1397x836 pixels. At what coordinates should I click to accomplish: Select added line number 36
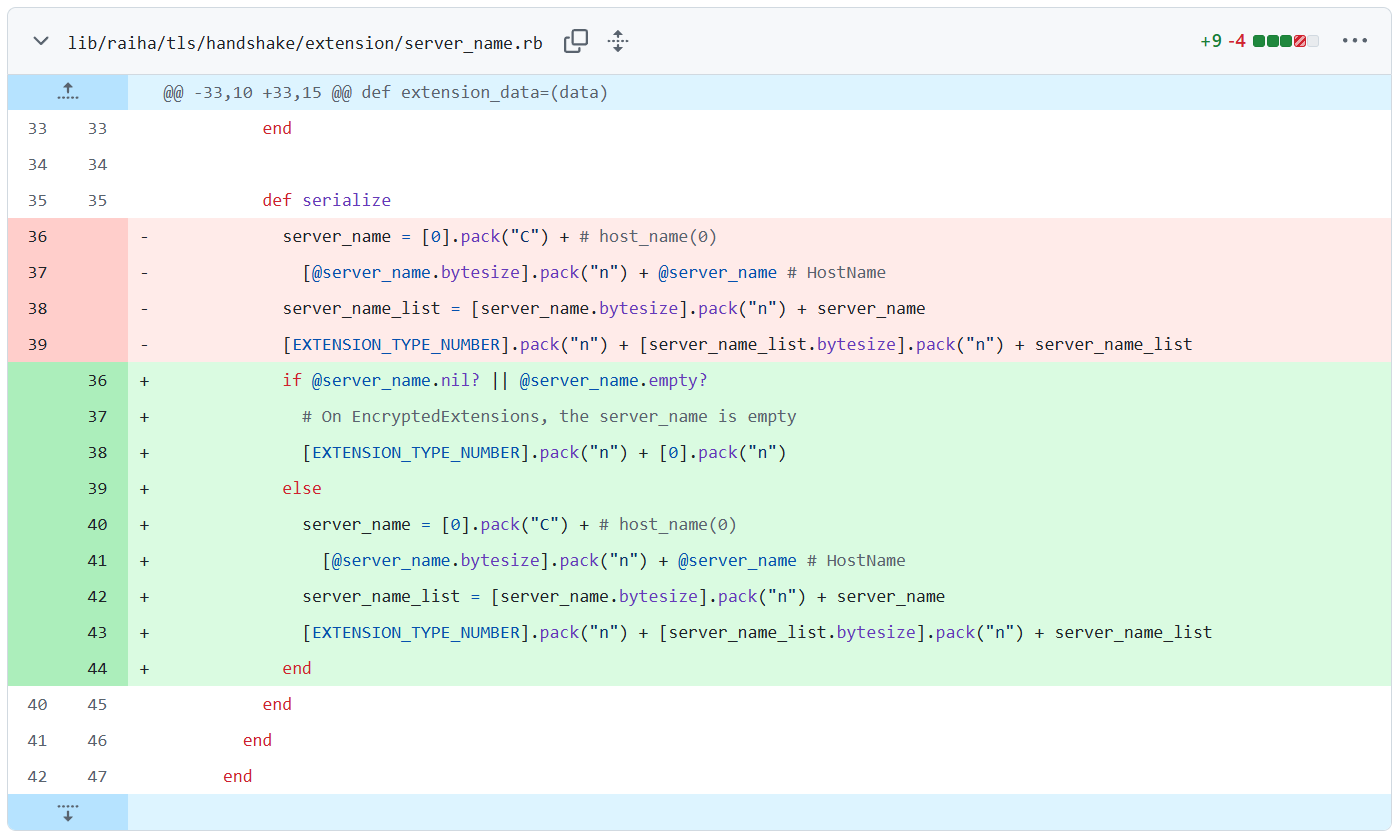tap(97, 380)
